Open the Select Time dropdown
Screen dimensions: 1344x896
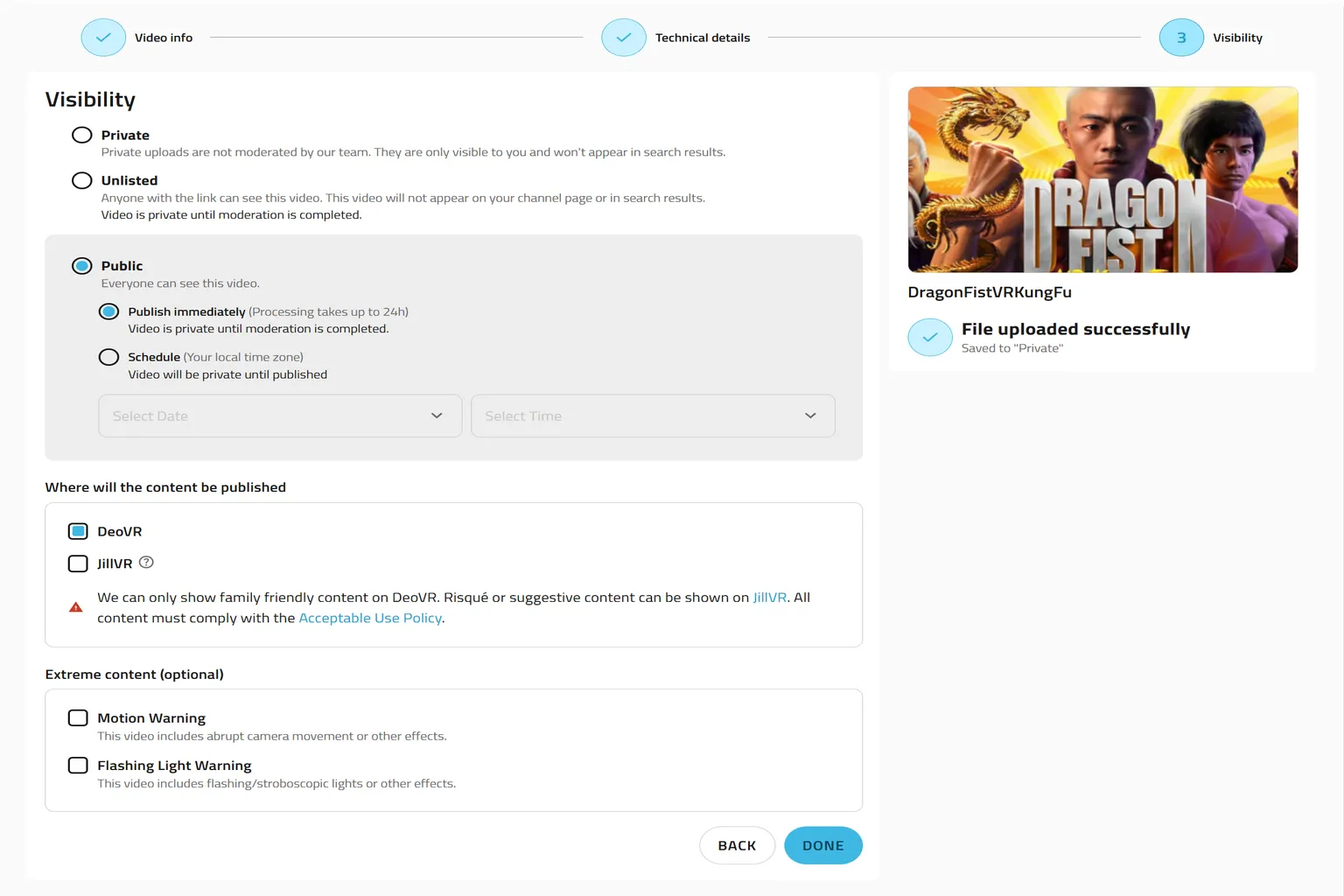point(653,416)
